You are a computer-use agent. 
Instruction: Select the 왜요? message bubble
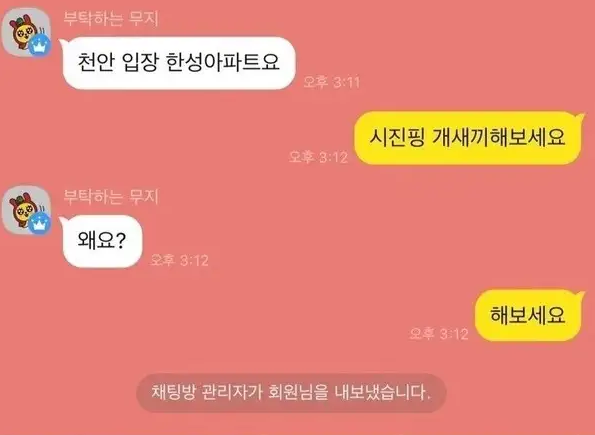click(x=102, y=241)
